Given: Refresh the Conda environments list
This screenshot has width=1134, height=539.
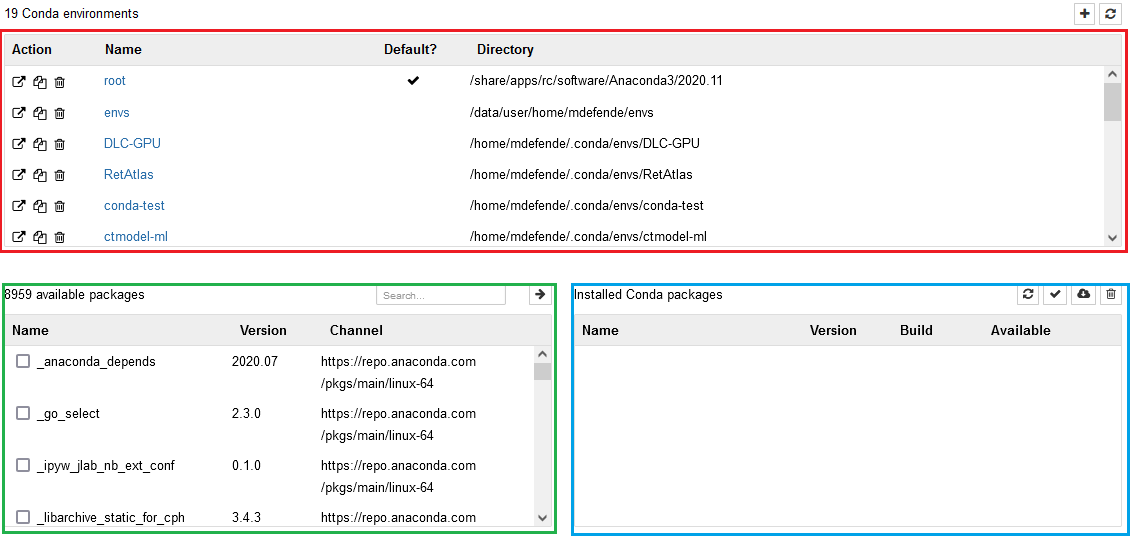Looking at the screenshot, I should tap(1110, 14).
